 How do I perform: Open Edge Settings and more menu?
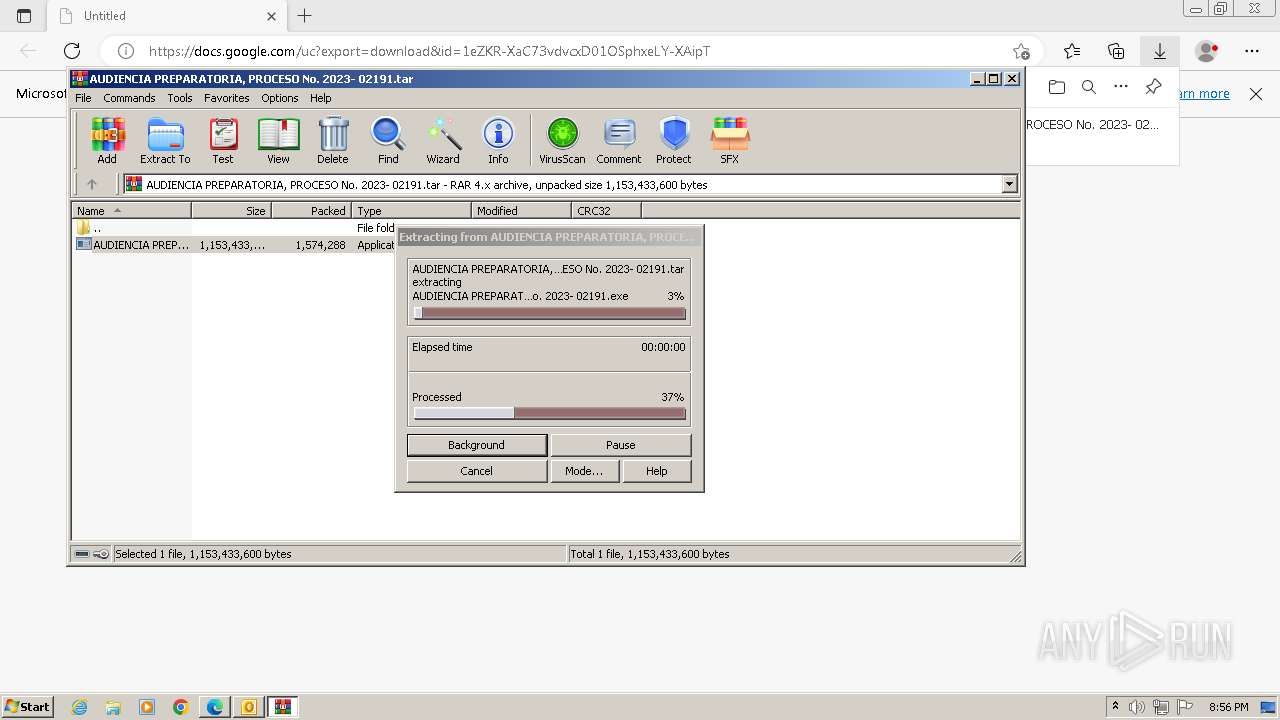coord(1252,51)
